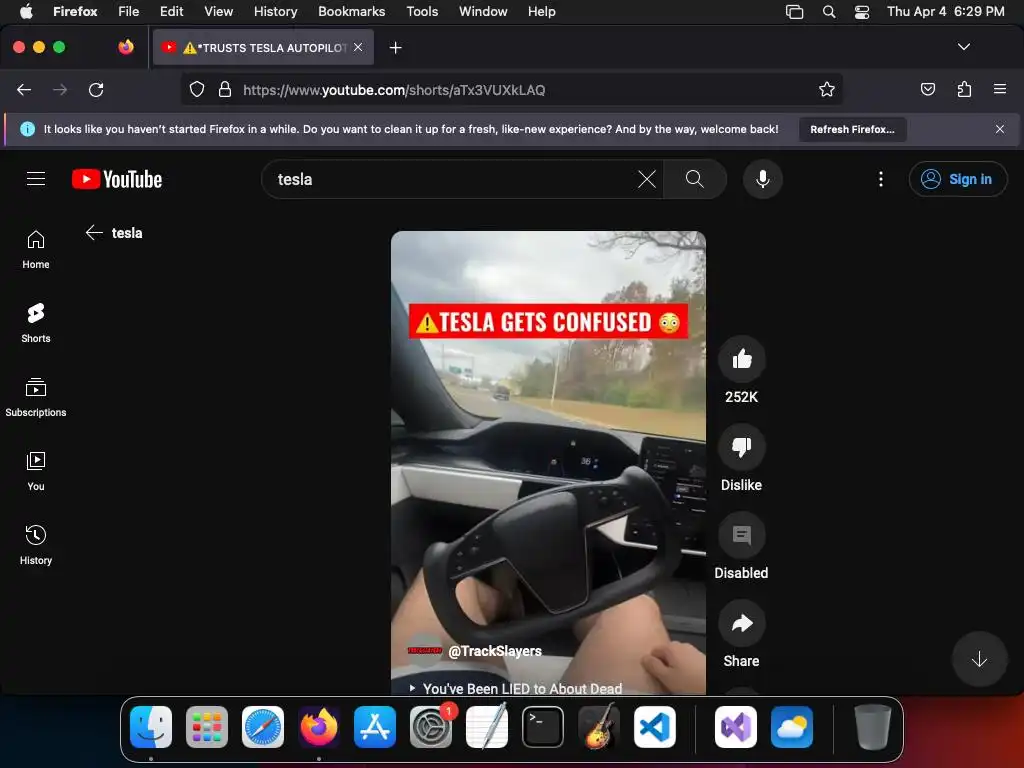
Task: Open the File menu
Action: [129, 11]
